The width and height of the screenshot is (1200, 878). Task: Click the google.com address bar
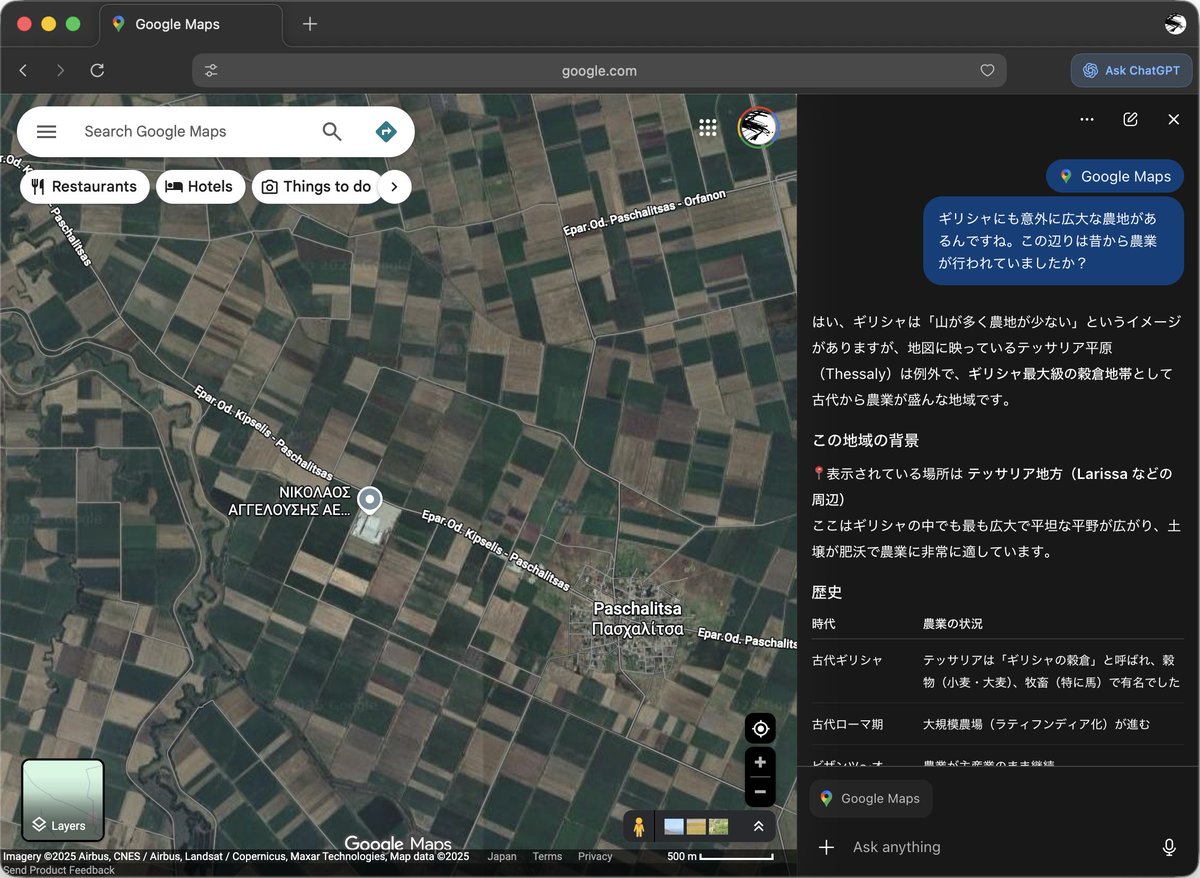point(599,71)
